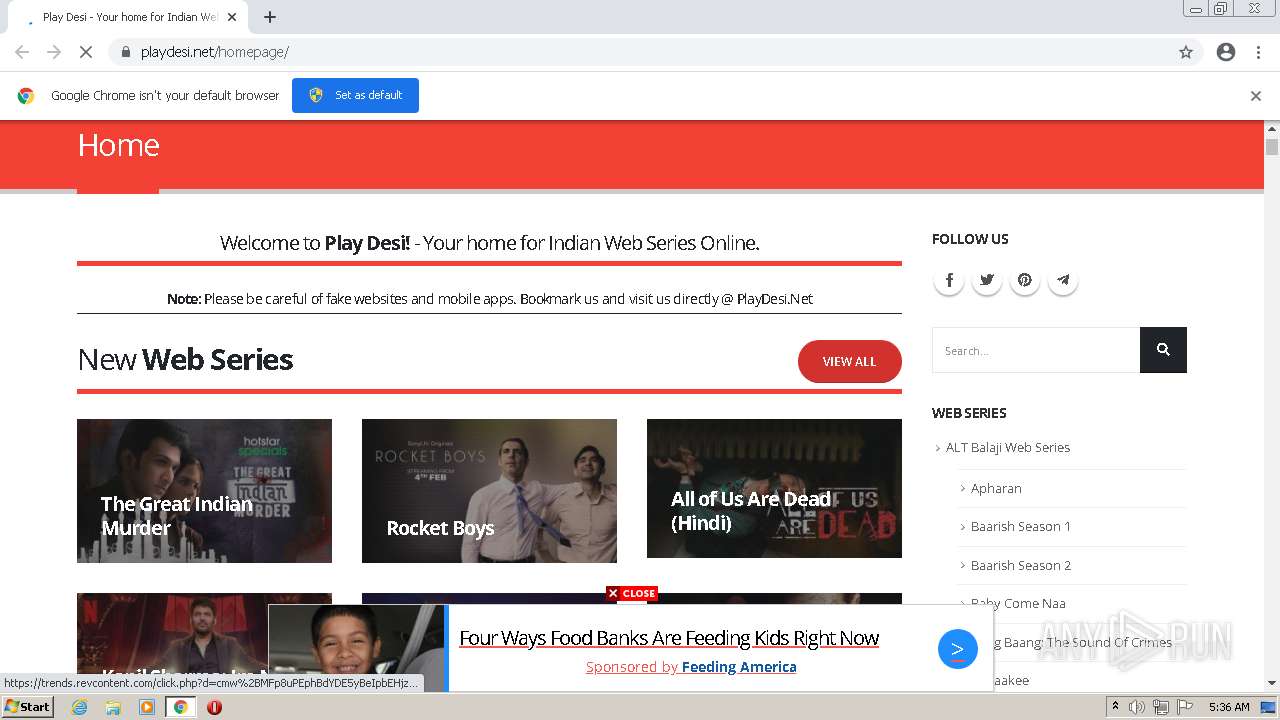The height and width of the screenshot is (720, 1280).
Task: Set Chrome as default browser
Action: pyautogui.click(x=355, y=95)
